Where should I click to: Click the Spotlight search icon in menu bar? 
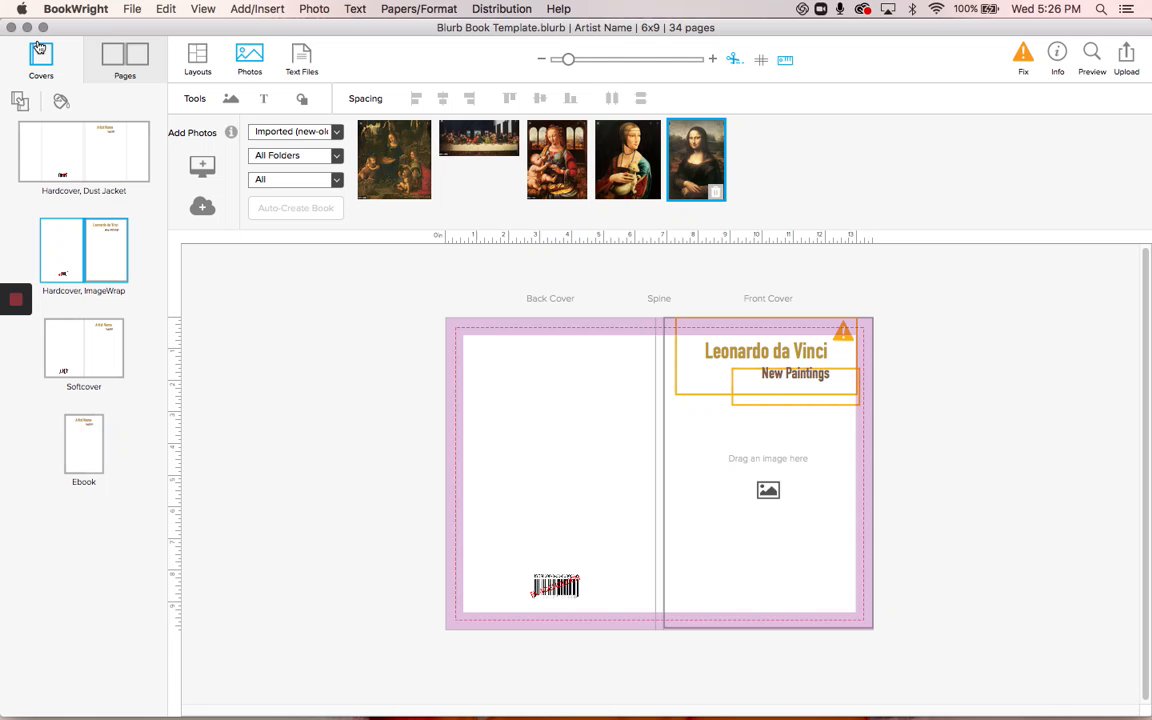pos(1101,9)
